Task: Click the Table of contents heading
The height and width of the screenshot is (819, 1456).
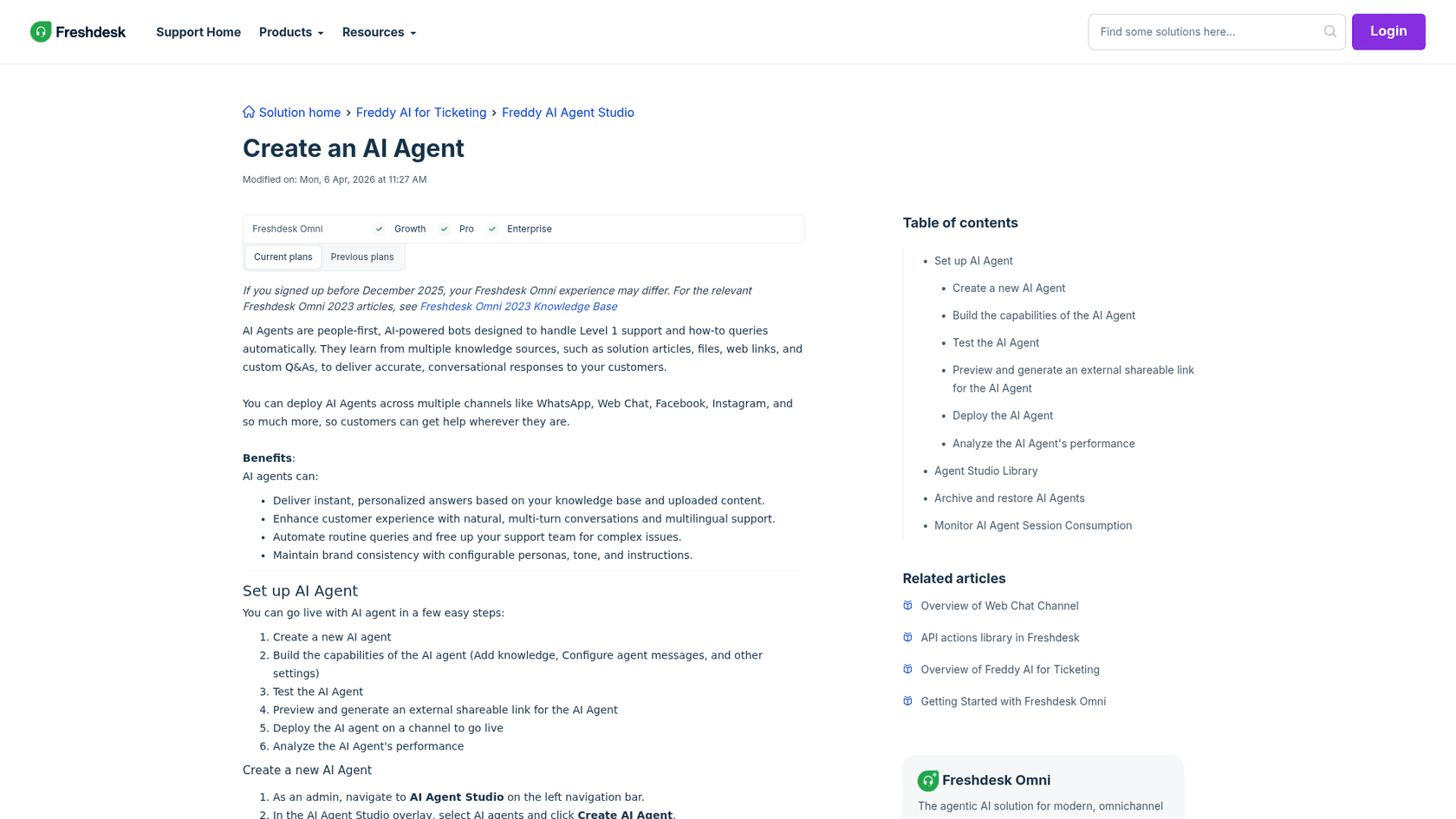Action: coord(960,223)
